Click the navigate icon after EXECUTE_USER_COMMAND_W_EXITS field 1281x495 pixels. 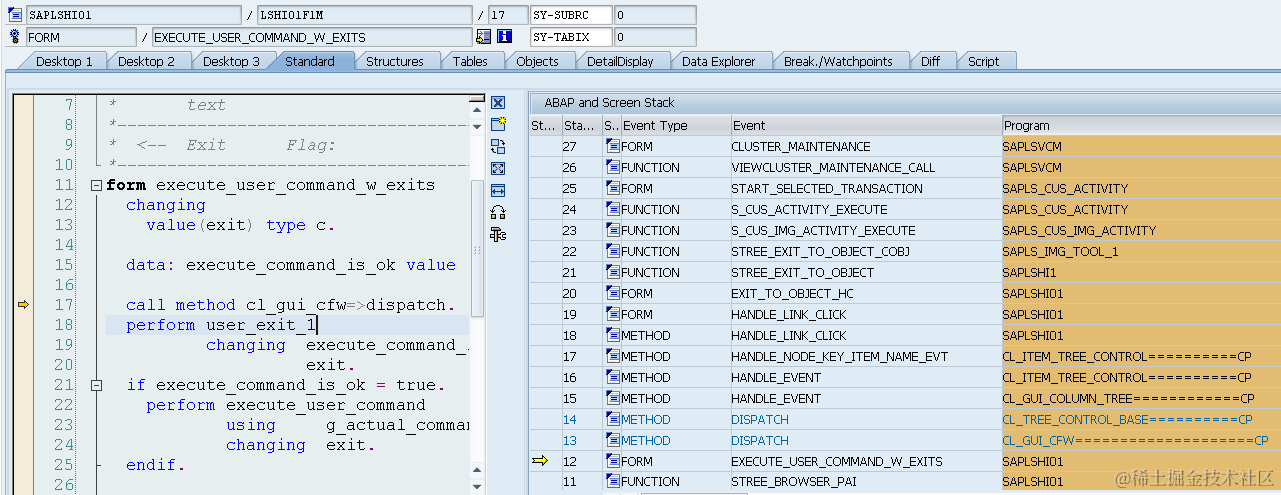[x=484, y=37]
